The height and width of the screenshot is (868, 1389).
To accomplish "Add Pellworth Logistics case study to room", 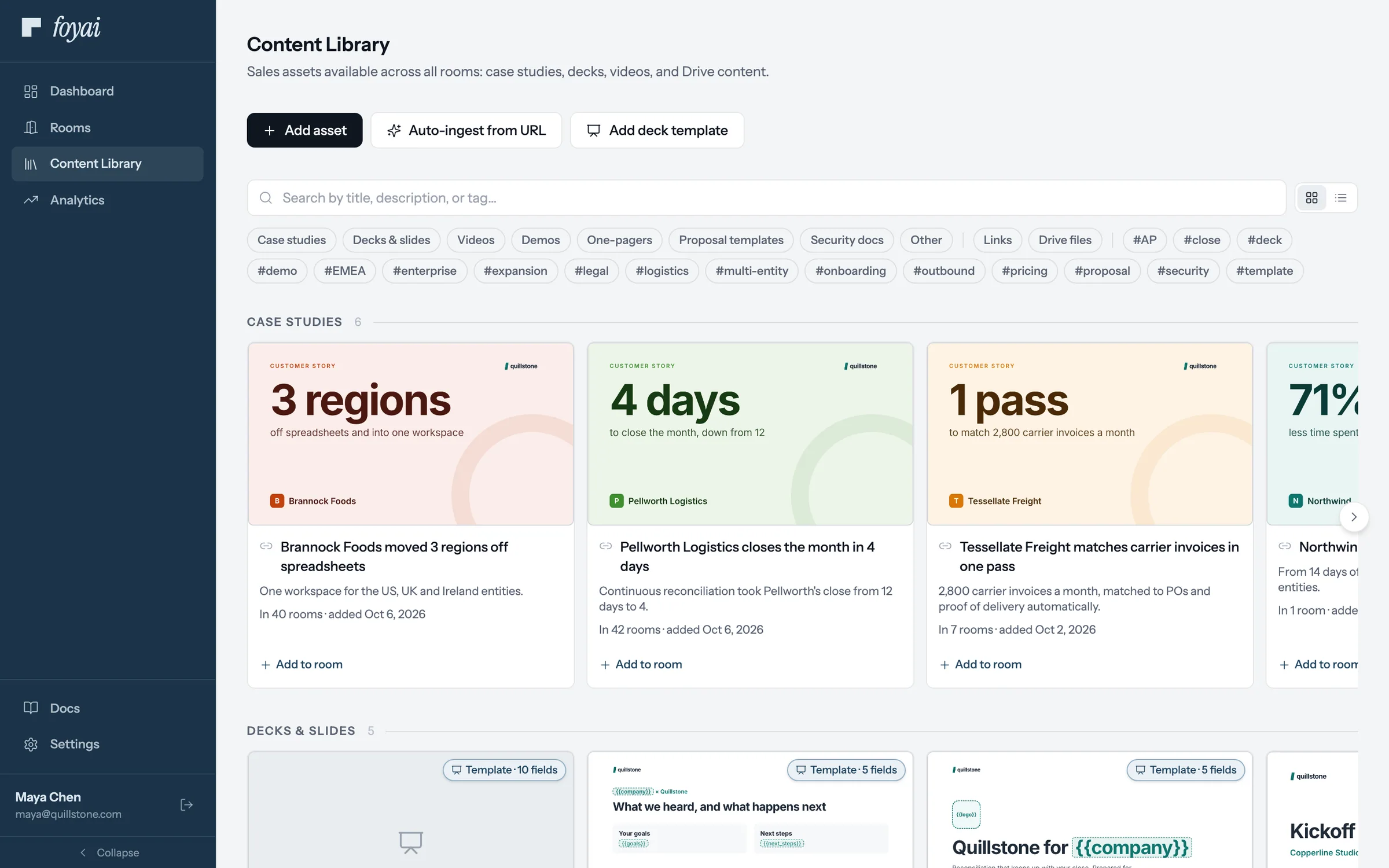I will (641, 664).
